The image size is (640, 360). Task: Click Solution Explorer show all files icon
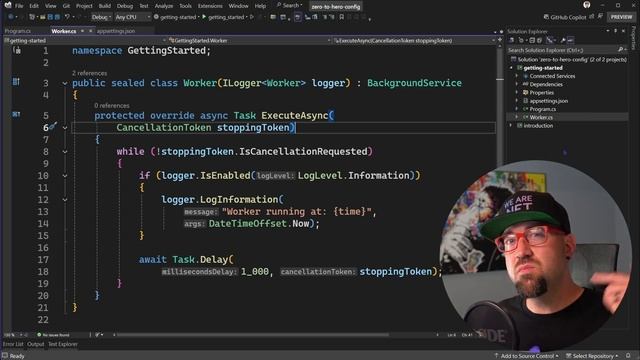[540, 40]
